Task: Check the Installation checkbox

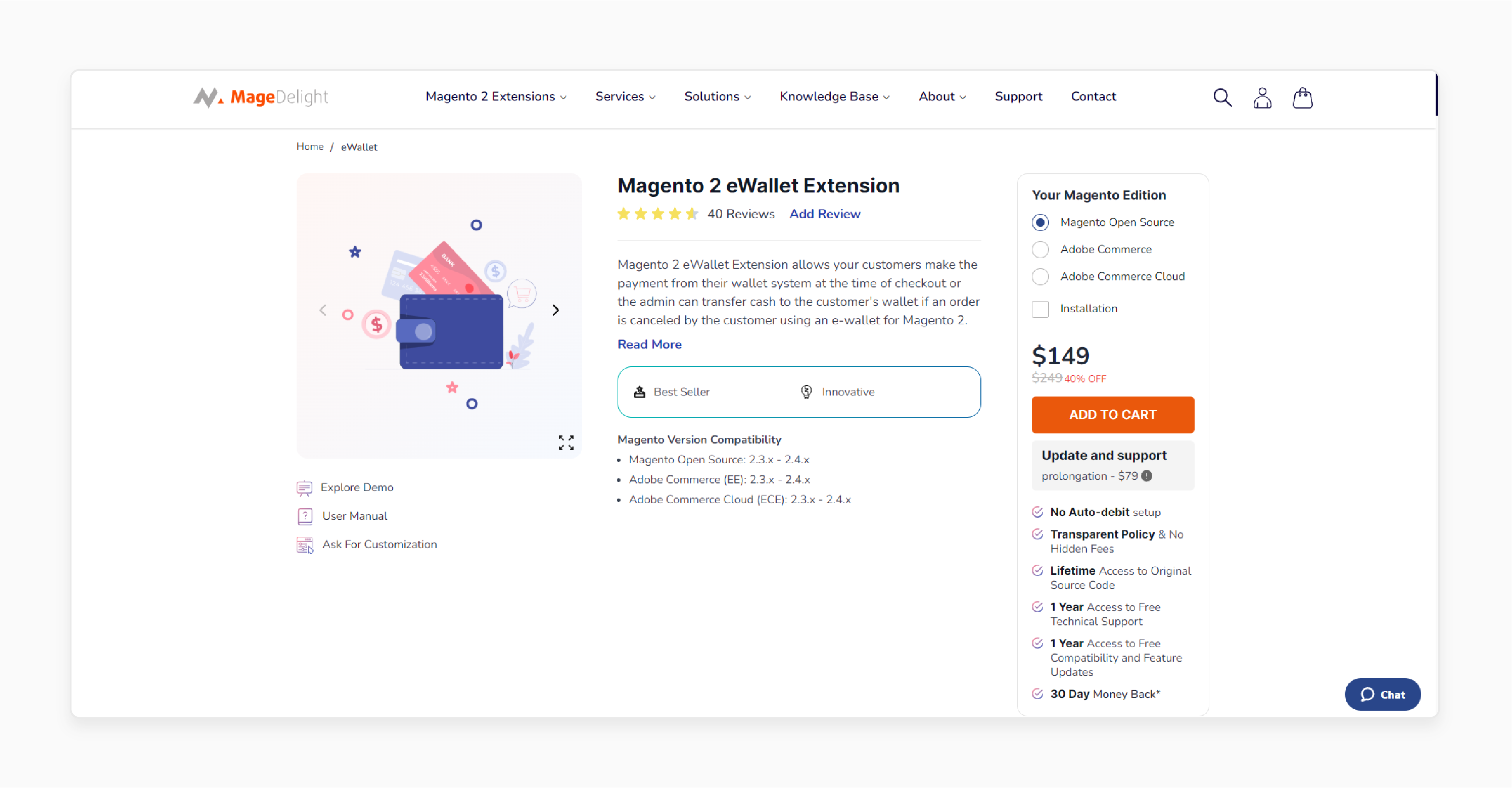Action: pos(1040,309)
